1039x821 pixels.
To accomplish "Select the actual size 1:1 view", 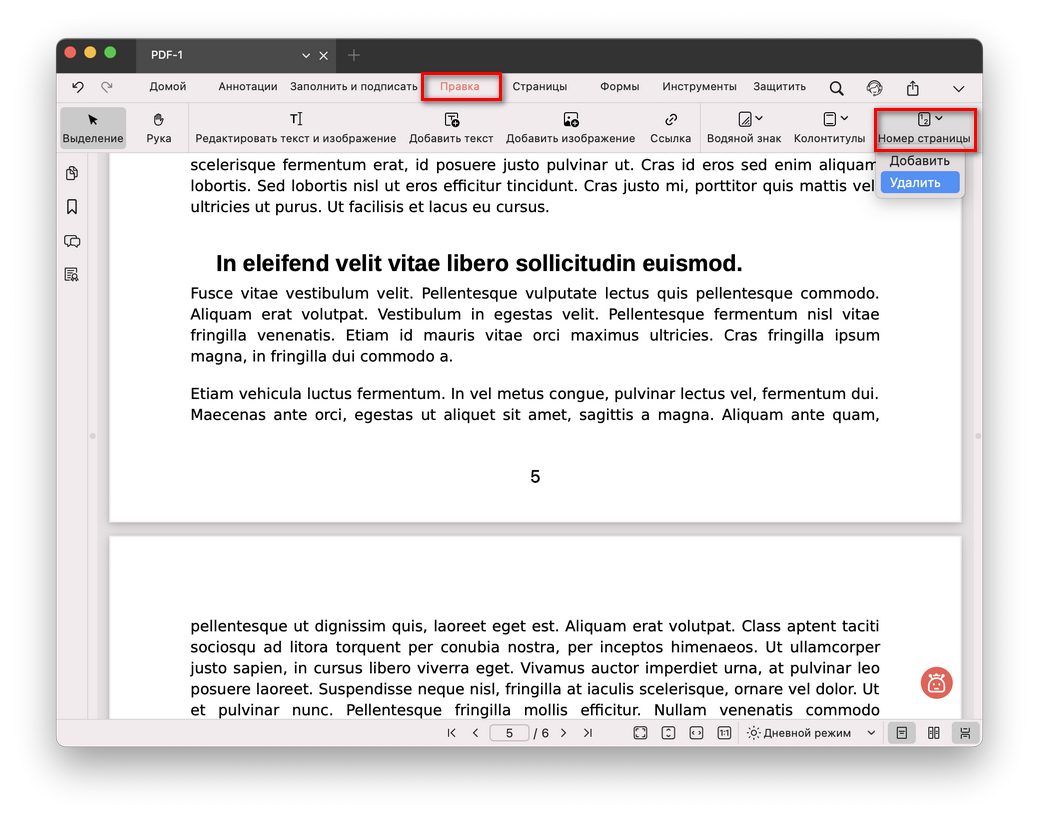I will pos(723,732).
